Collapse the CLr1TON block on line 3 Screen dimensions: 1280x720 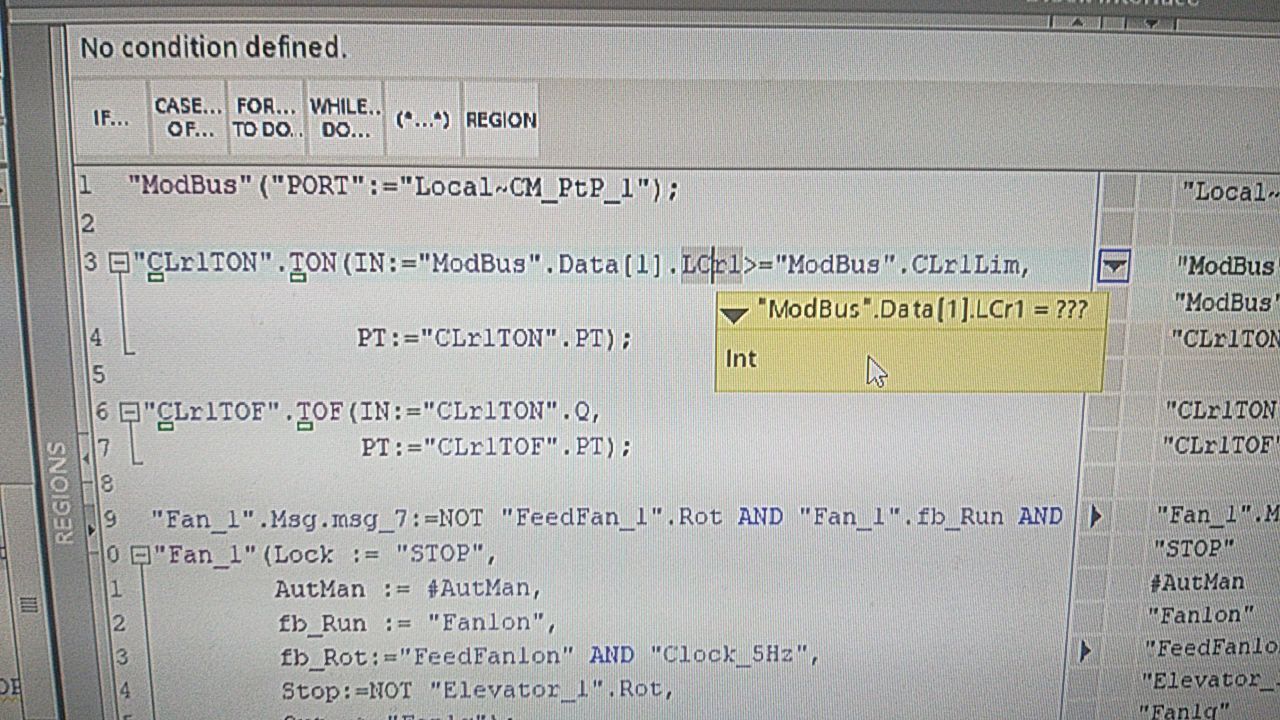tap(119, 264)
